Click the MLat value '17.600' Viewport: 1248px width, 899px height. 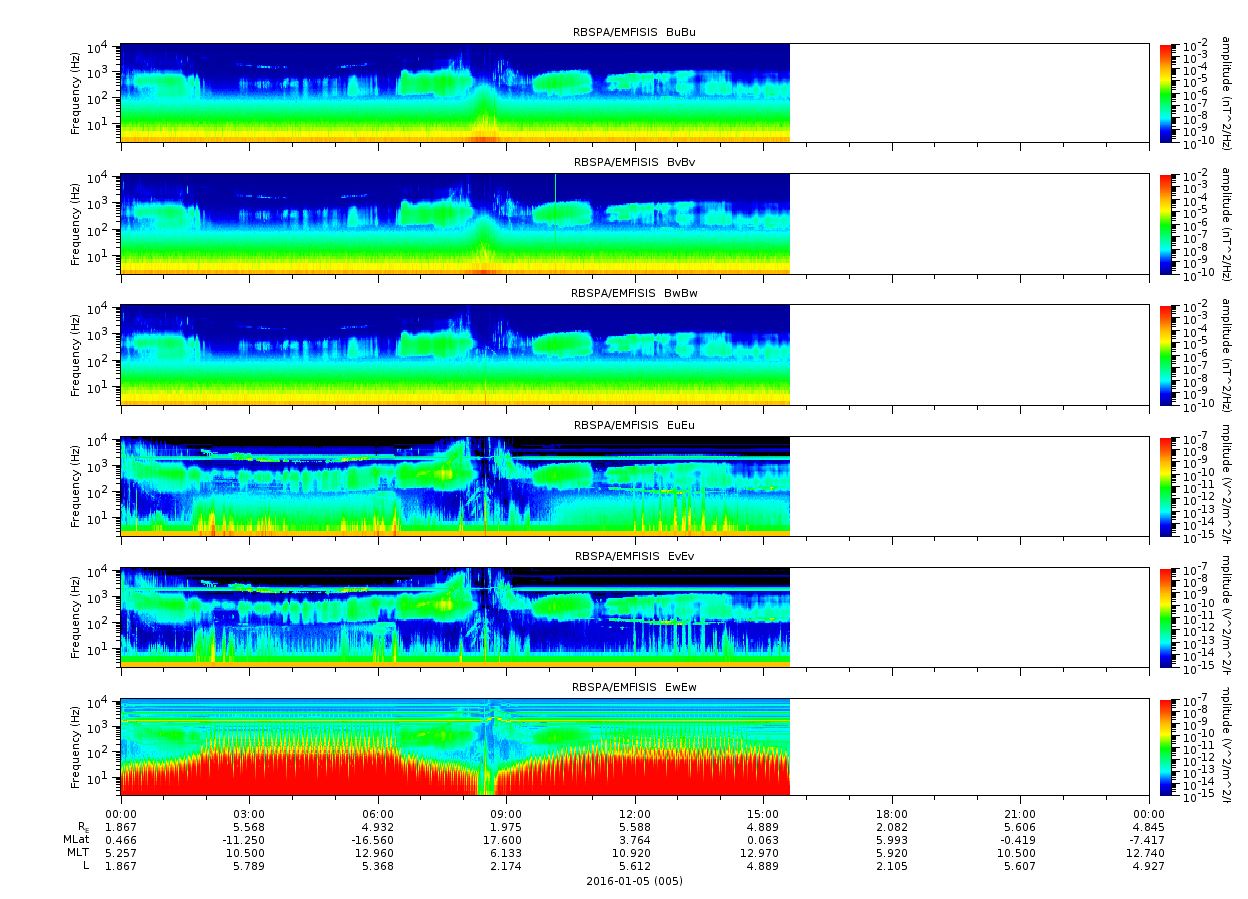(x=506, y=839)
